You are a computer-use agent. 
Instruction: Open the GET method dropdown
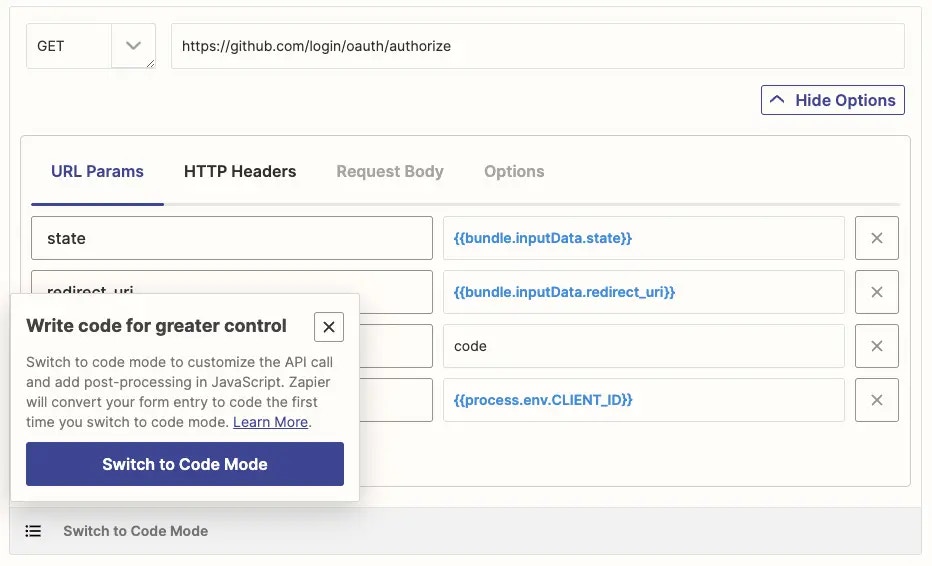click(91, 46)
